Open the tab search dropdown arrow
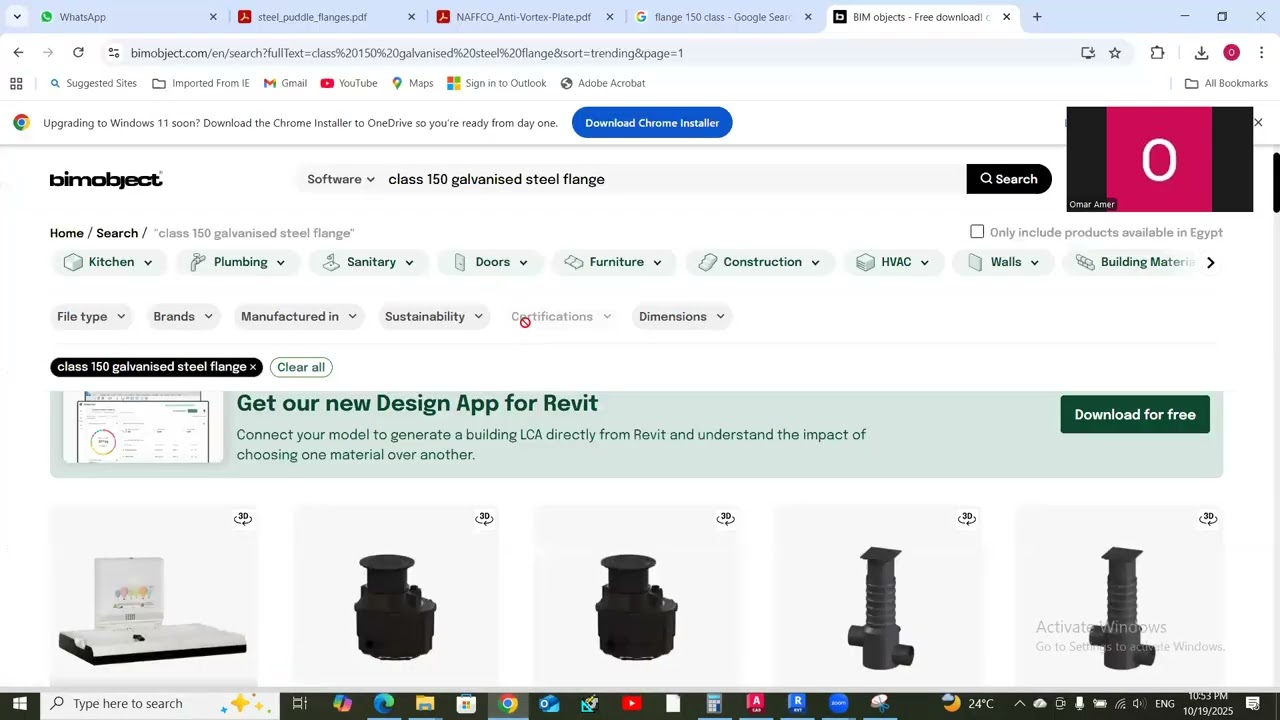Viewport: 1280px width, 720px height. tap(17, 17)
